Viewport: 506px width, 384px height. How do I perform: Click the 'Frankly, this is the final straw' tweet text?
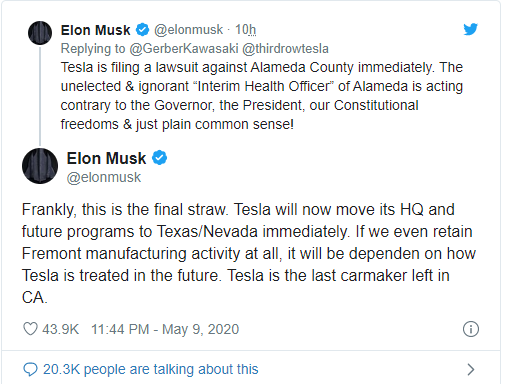(249, 253)
